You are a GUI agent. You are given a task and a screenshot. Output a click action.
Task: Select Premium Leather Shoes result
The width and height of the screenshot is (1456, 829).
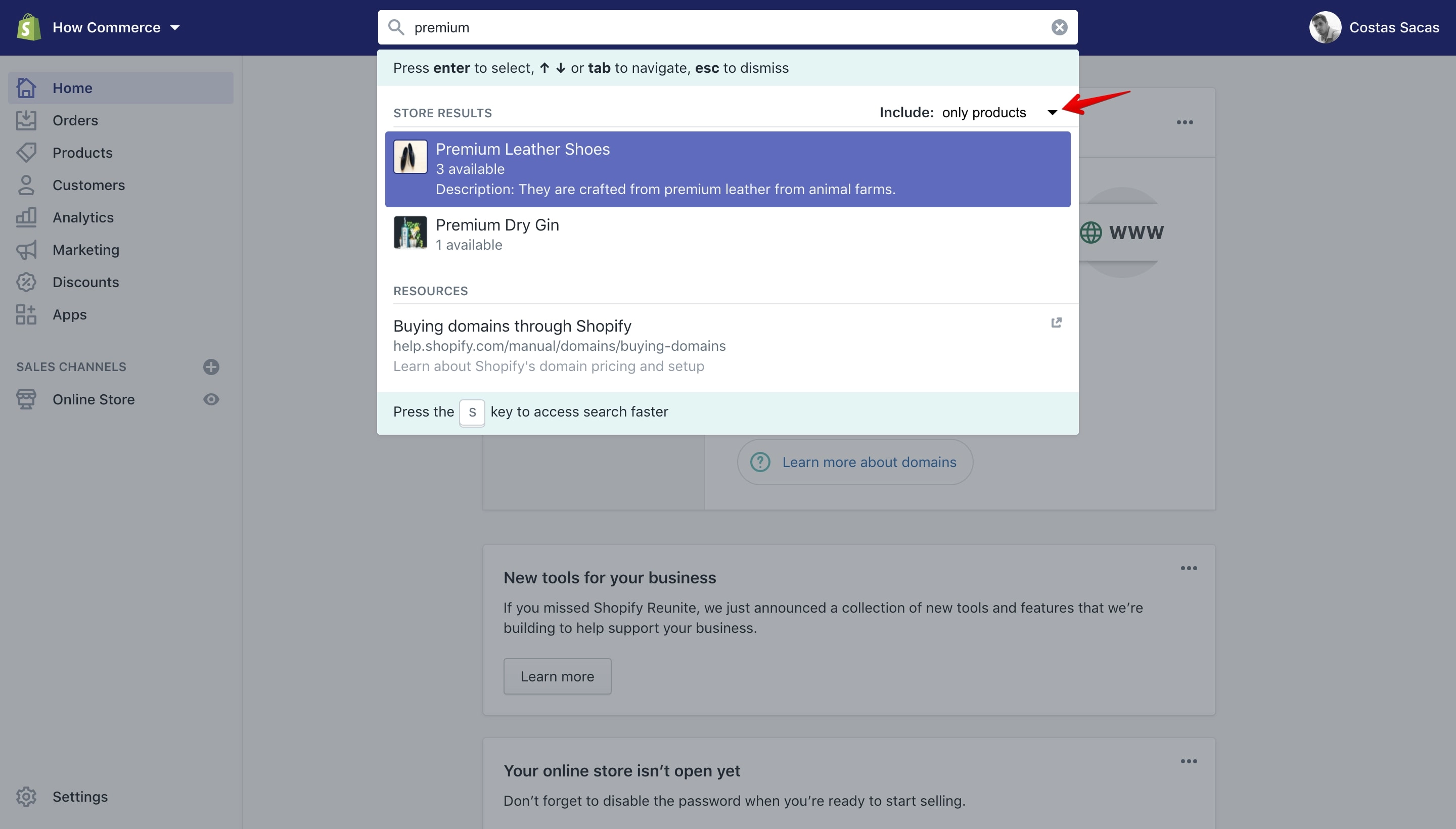[727, 169]
